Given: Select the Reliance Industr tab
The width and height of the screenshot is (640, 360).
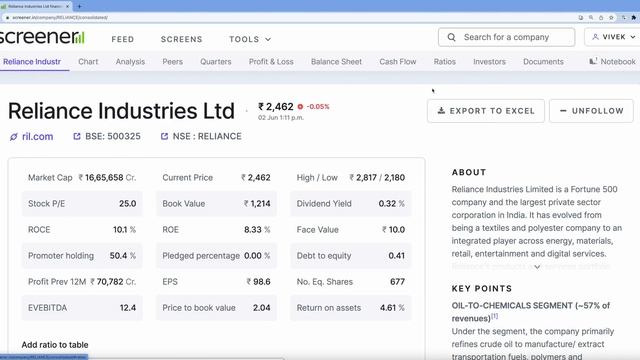Looking at the screenshot, I should click(x=32, y=62).
